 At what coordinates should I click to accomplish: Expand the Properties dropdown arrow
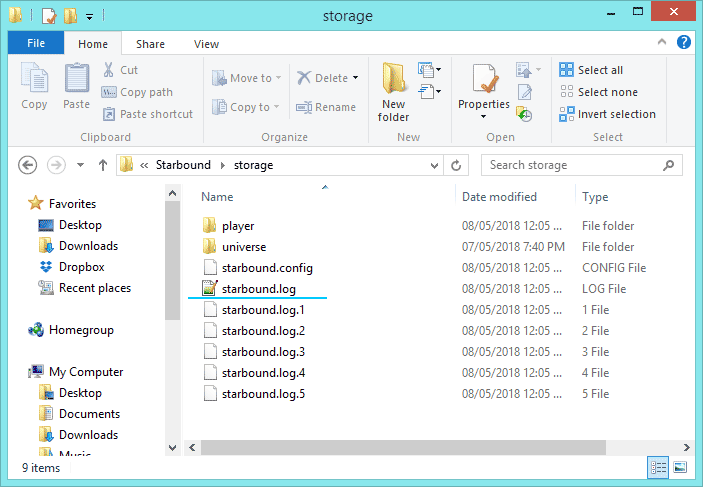point(483,117)
